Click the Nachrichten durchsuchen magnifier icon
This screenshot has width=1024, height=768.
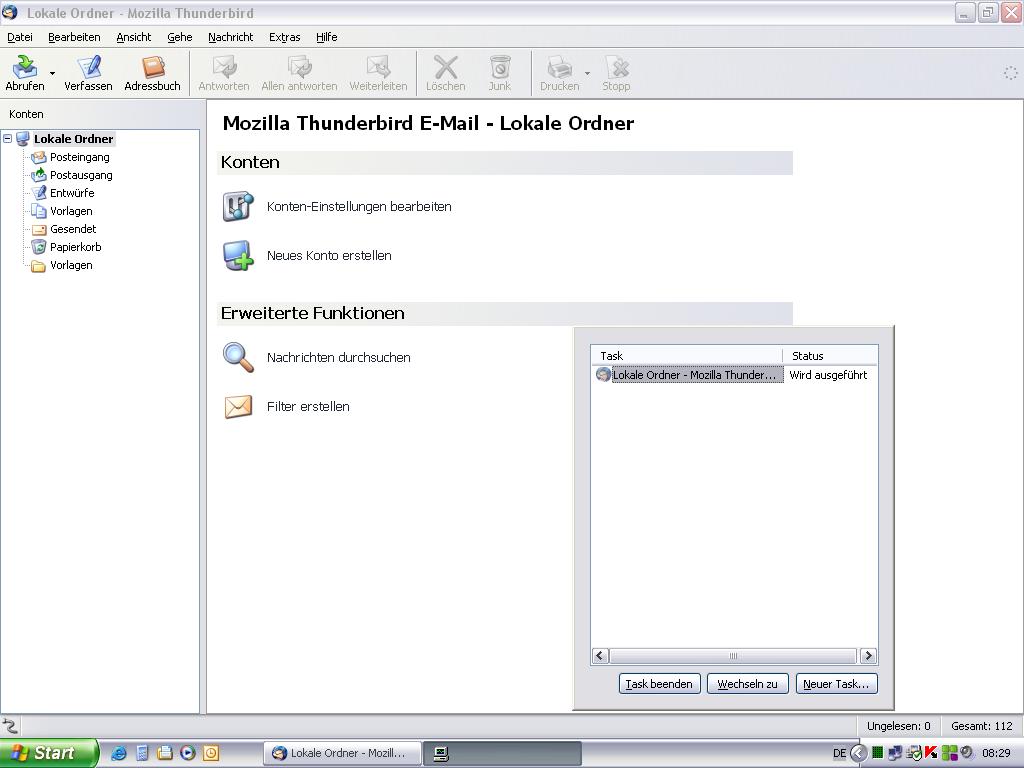tap(238, 357)
